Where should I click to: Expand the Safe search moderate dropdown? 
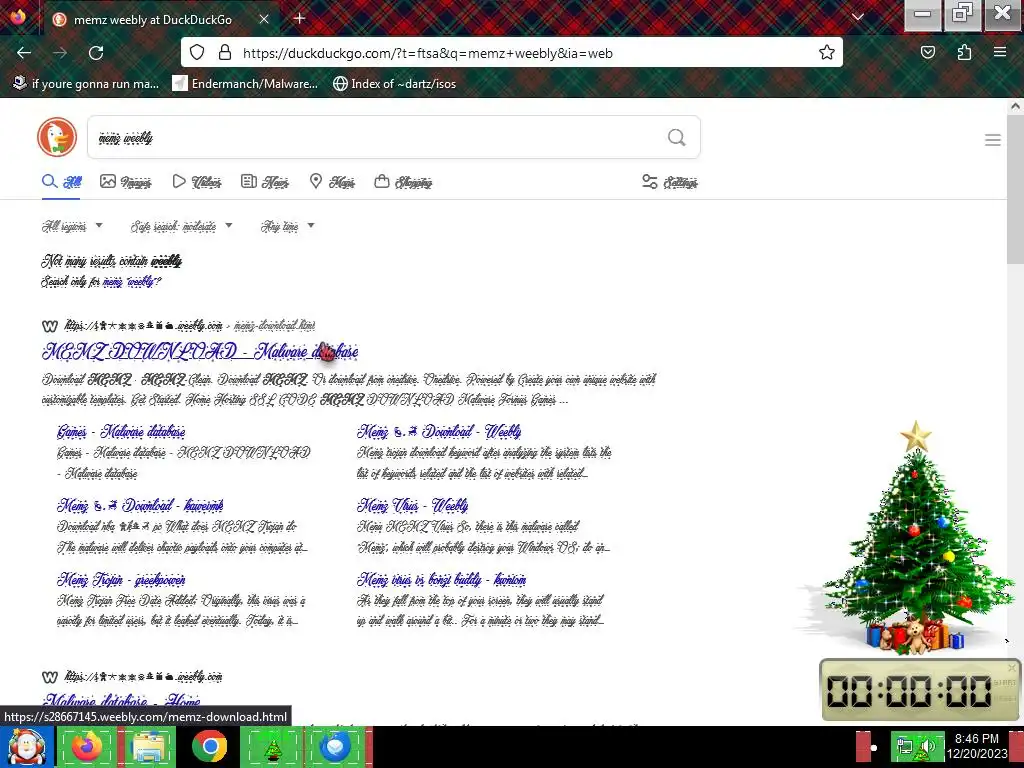click(181, 226)
